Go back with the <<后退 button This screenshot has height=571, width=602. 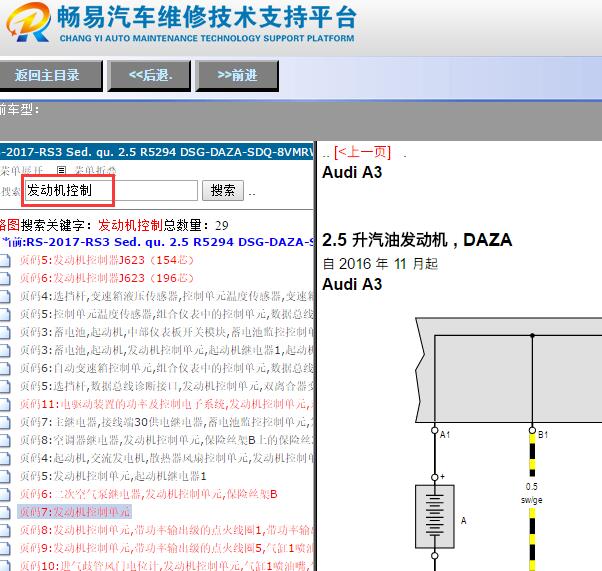point(149,75)
